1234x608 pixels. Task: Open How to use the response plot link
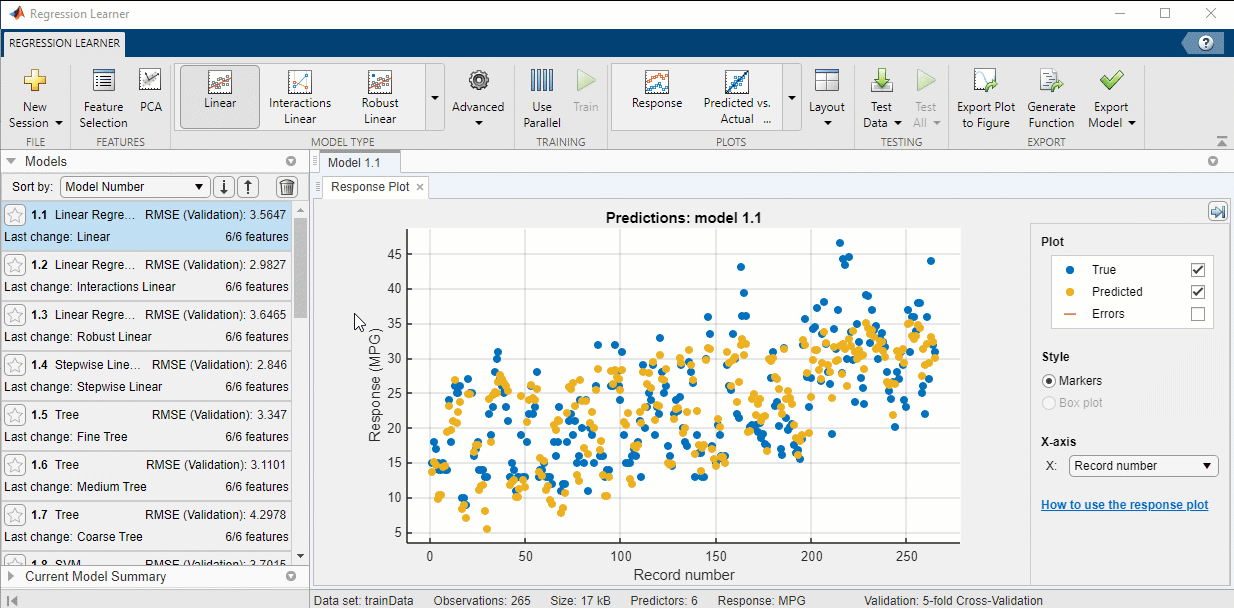pyautogui.click(x=1124, y=505)
